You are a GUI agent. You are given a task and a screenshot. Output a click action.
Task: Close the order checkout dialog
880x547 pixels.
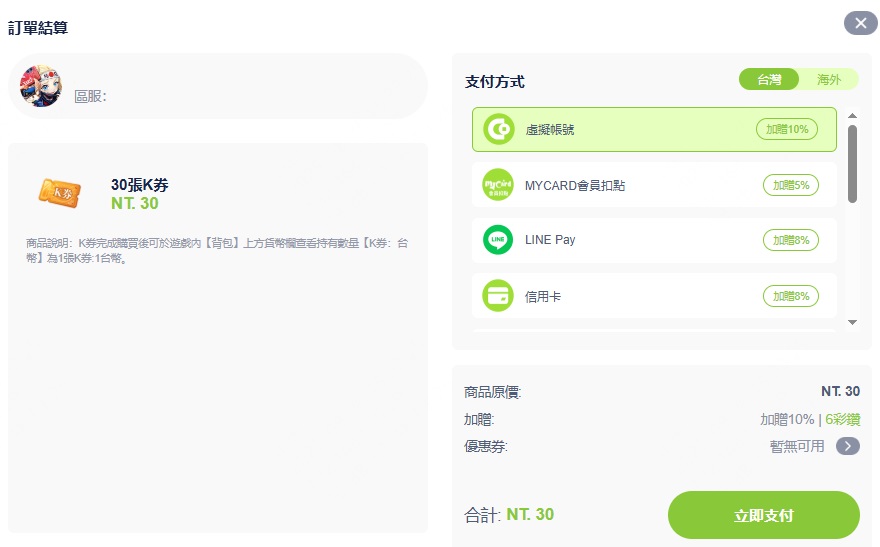tap(860, 23)
